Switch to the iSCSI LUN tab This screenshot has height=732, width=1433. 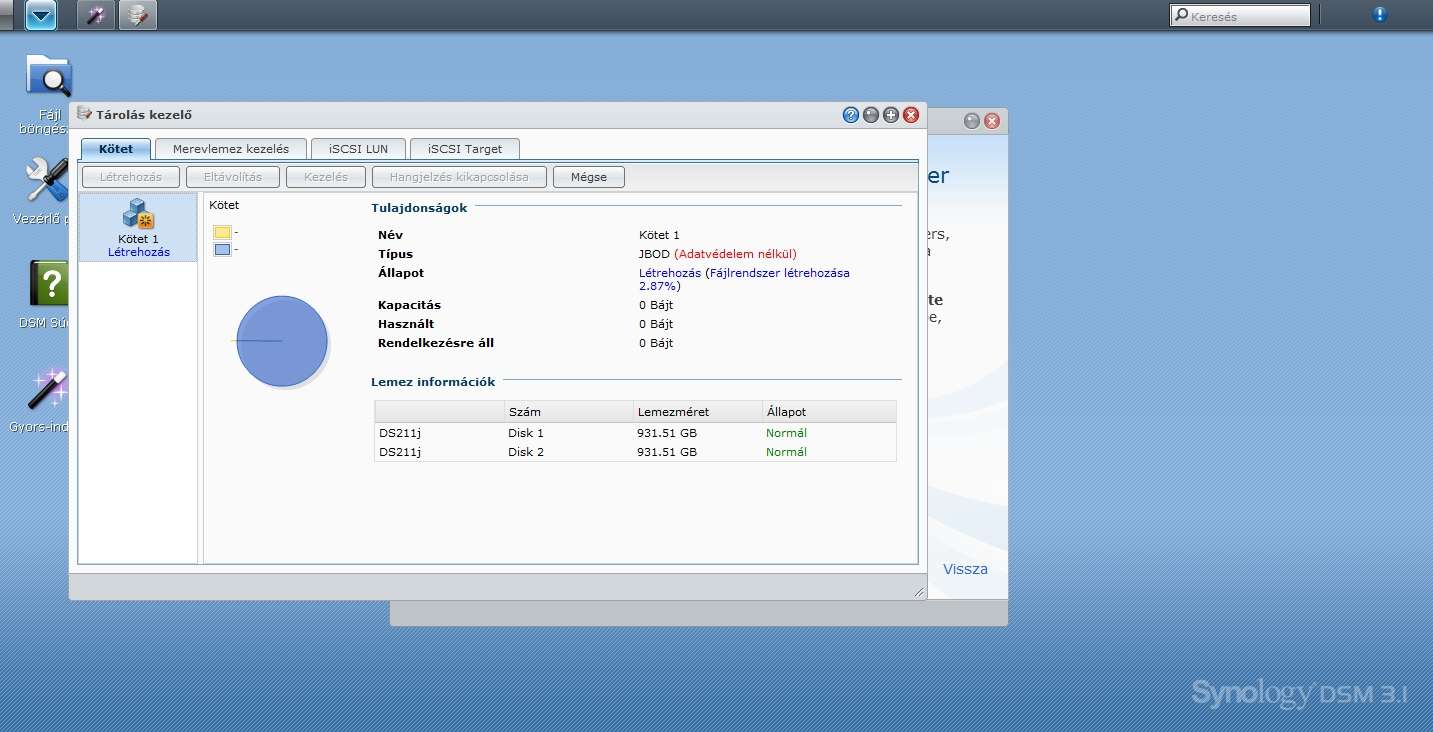[x=358, y=149]
